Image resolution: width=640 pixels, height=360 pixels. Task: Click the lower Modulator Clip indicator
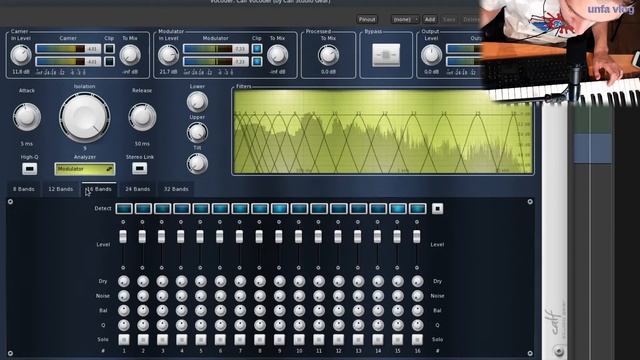click(257, 61)
